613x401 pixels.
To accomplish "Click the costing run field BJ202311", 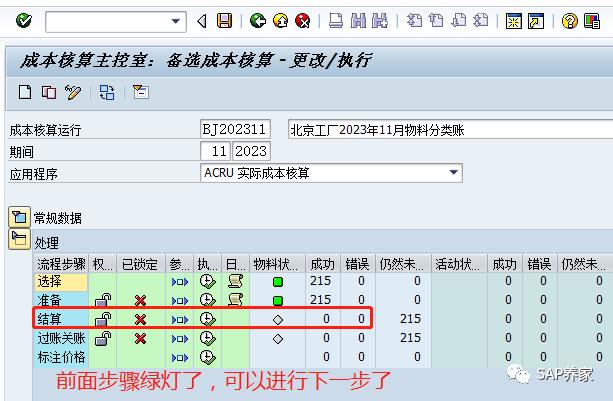I will click(x=235, y=129).
